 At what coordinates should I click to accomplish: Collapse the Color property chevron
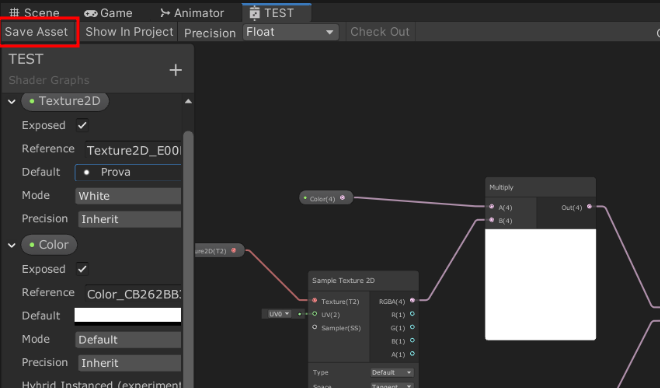pyautogui.click(x=12, y=245)
